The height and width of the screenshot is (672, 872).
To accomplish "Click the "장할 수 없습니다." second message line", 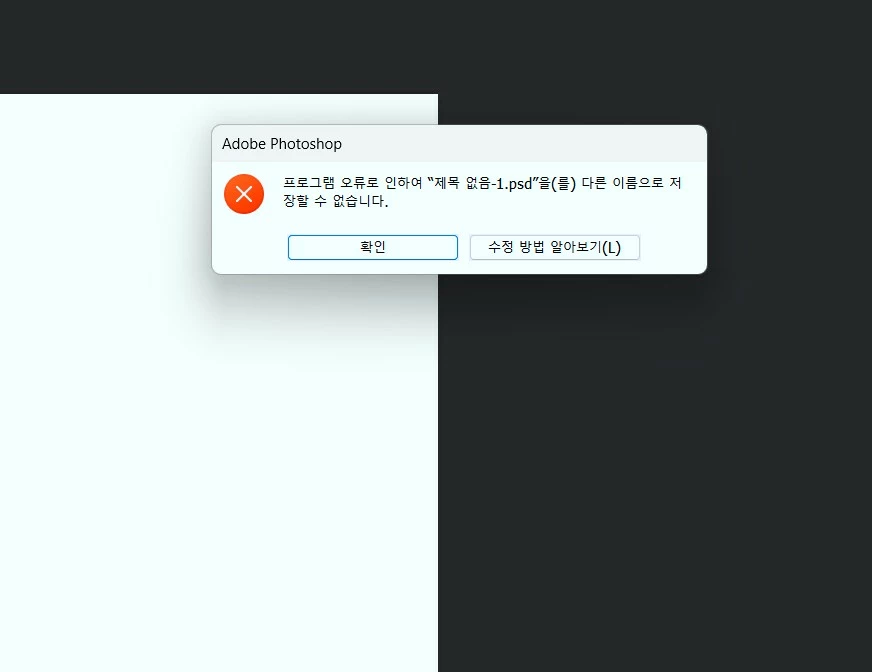I will pyautogui.click(x=335, y=201).
